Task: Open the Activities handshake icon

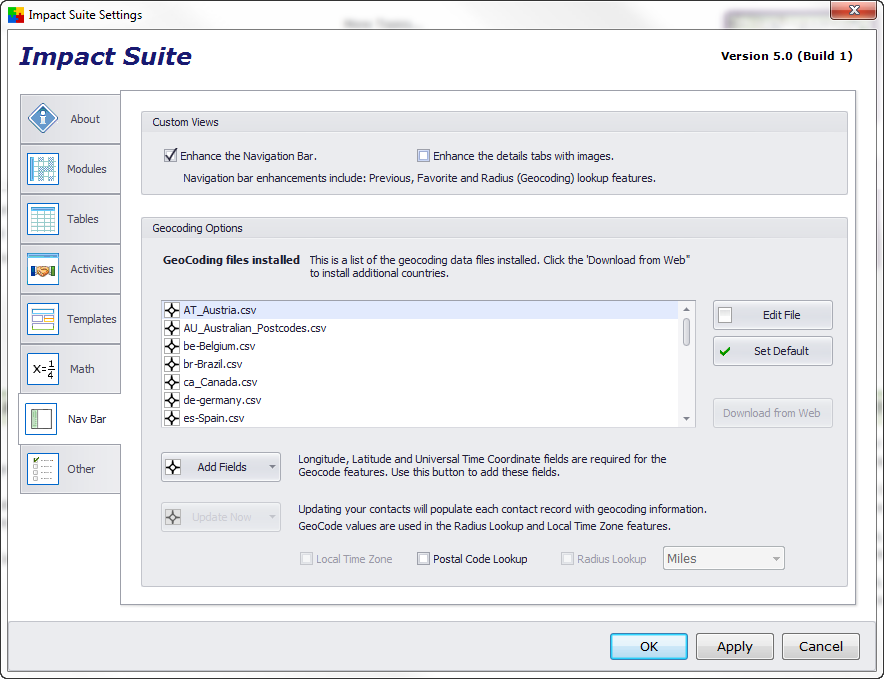Action: tap(43, 269)
